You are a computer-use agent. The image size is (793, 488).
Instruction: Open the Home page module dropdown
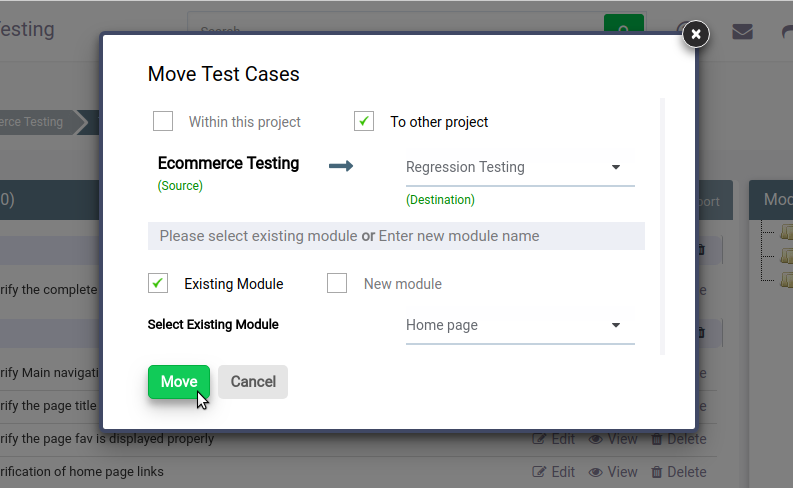[x=520, y=325]
